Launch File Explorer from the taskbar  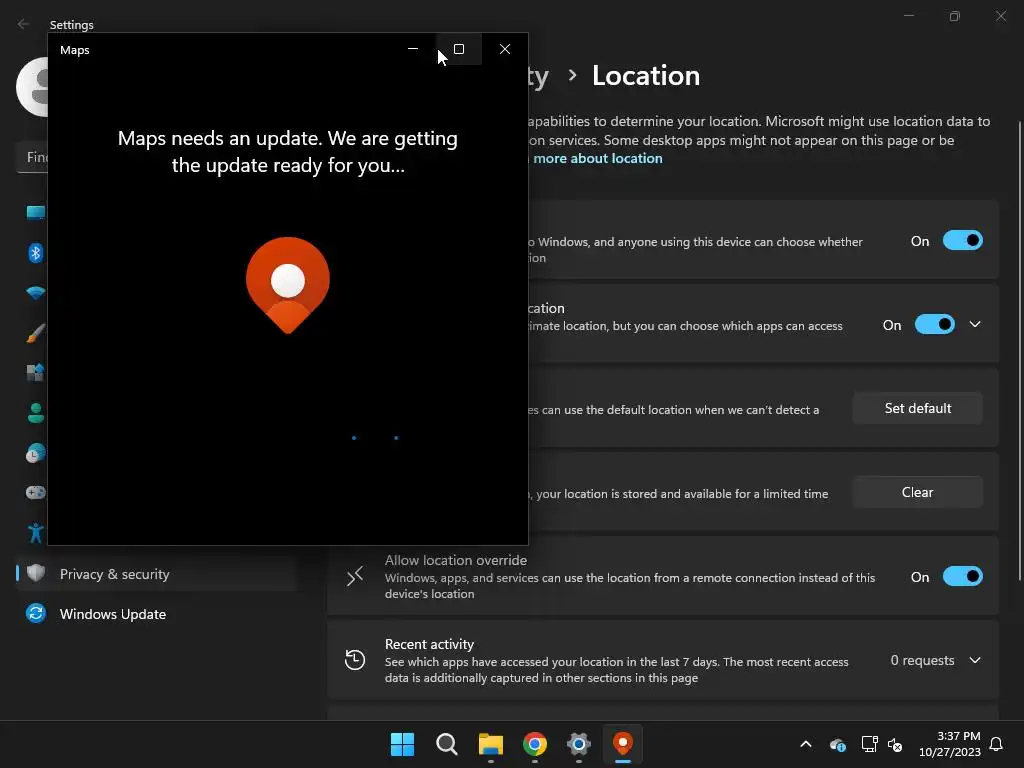click(490, 744)
